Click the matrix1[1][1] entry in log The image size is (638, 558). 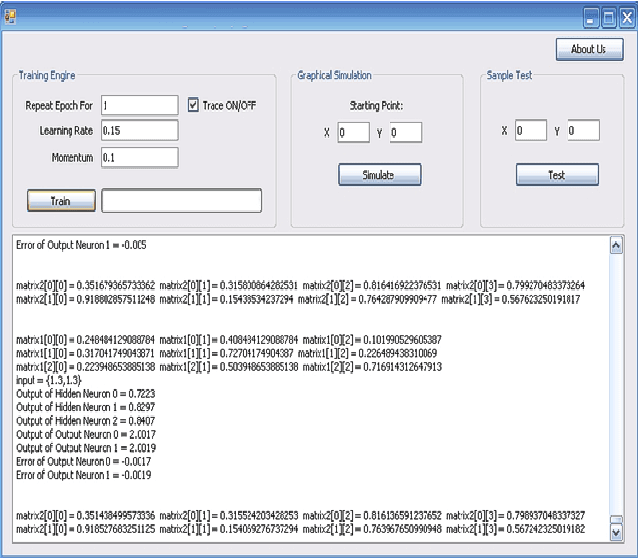(226, 353)
